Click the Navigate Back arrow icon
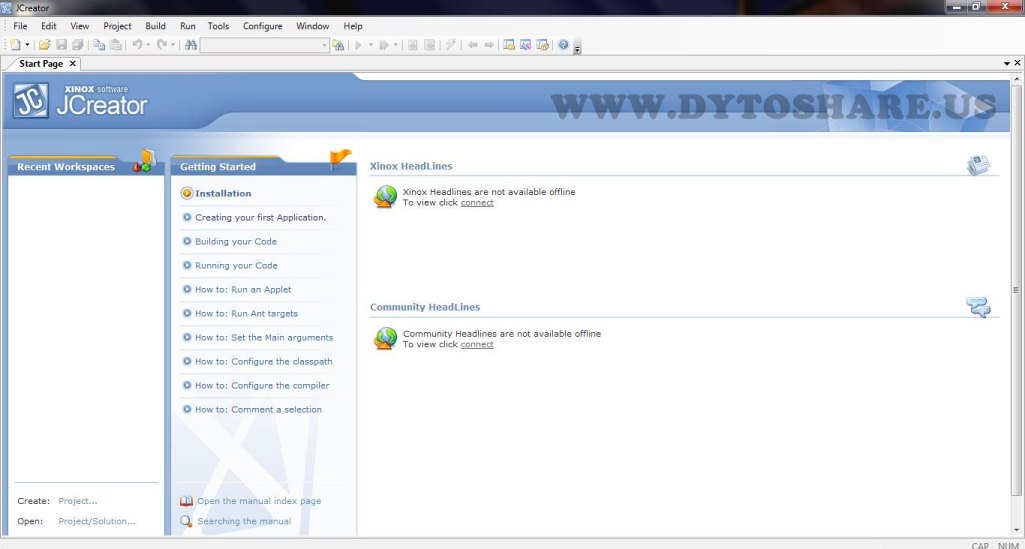Viewport: 1025px width, 549px height. [x=472, y=45]
